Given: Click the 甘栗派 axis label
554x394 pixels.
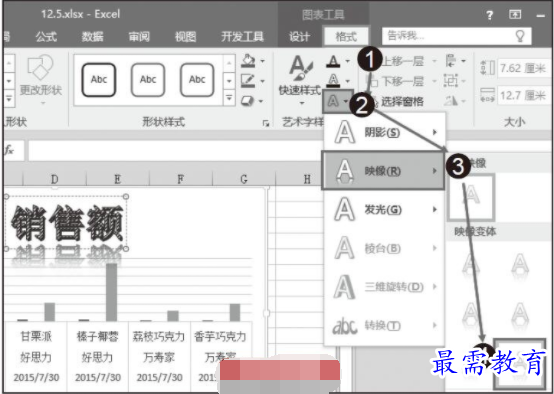Looking at the screenshot, I should pos(36,336).
